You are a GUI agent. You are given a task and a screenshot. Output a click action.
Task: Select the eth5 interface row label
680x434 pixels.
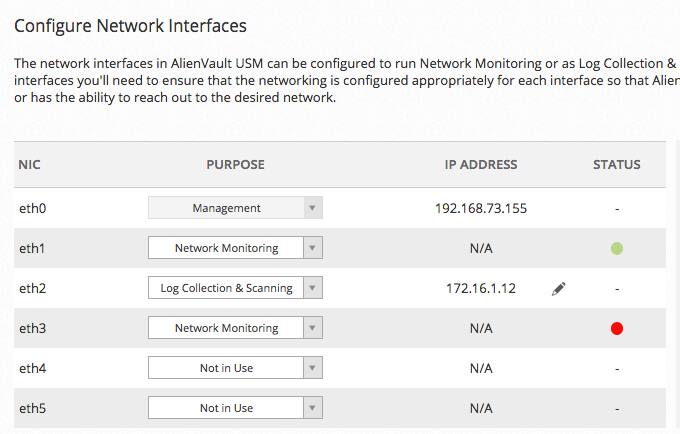(33, 408)
